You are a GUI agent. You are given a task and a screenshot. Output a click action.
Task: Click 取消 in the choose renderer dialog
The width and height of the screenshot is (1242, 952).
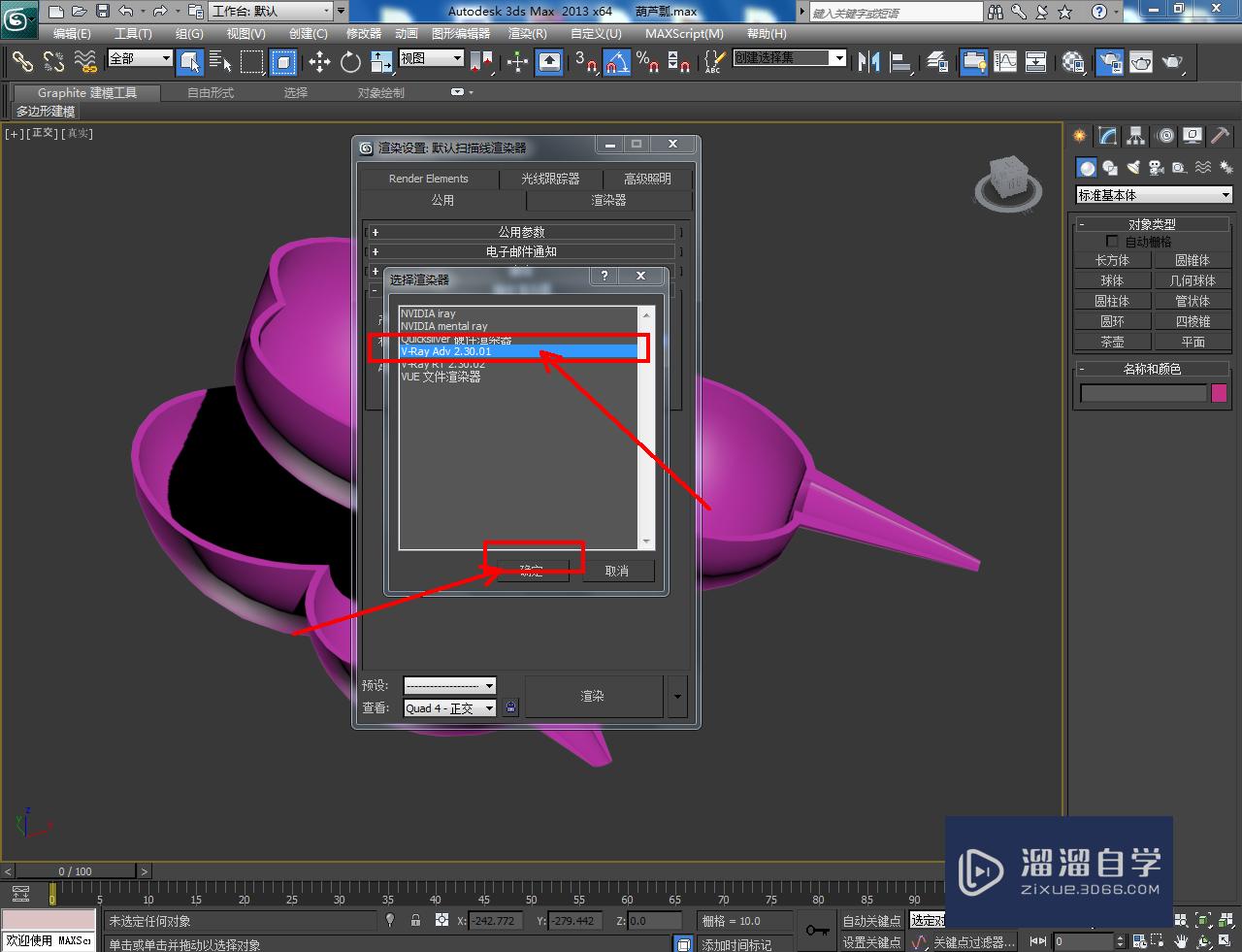click(616, 571)
